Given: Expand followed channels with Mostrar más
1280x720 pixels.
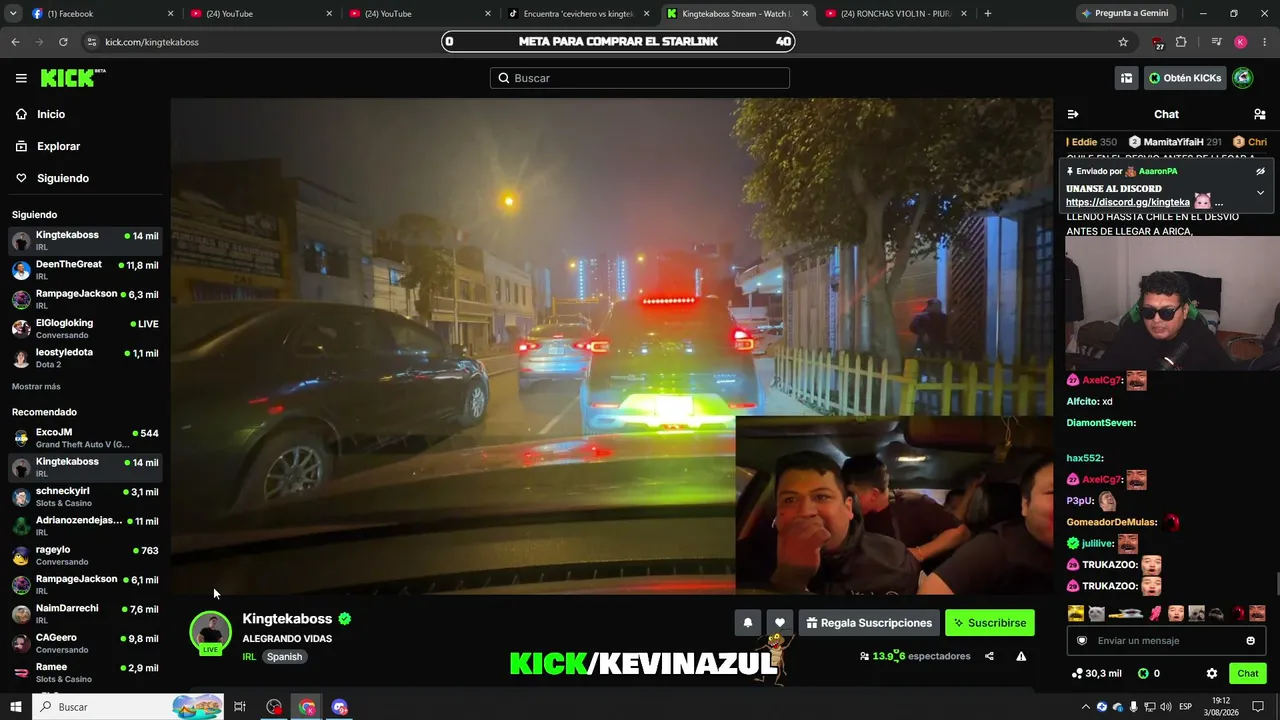Looking at the screenshot, I should point(36,386).
